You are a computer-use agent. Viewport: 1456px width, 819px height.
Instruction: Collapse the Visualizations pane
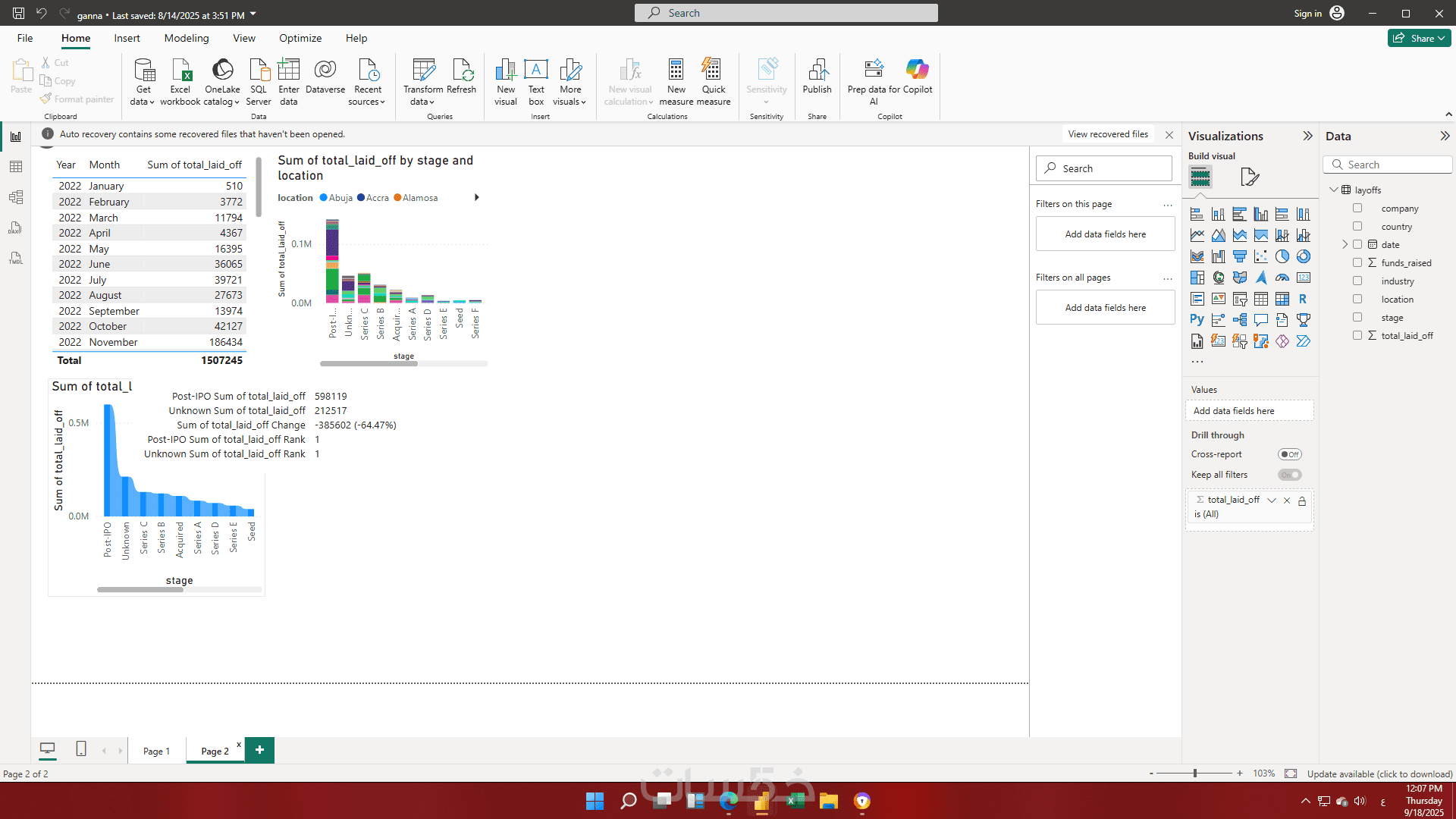click(x=1307, y=136)
